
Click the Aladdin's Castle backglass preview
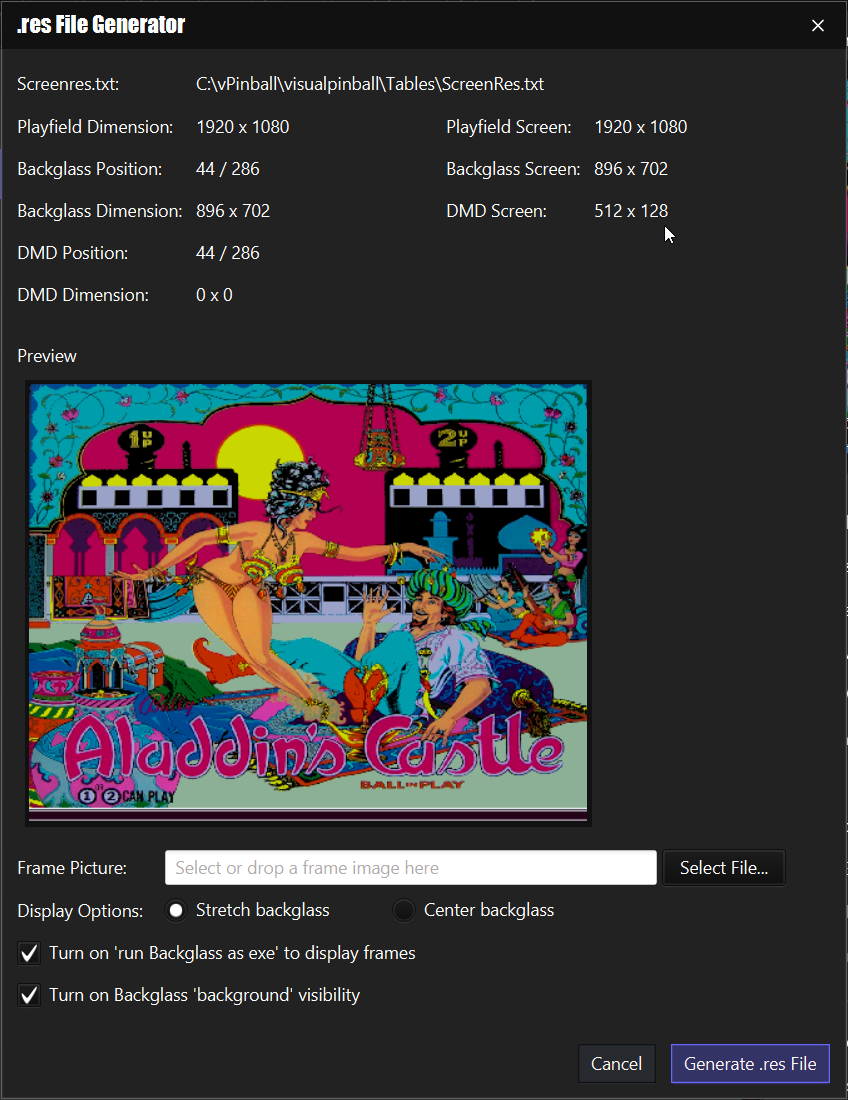click(308, 603)
